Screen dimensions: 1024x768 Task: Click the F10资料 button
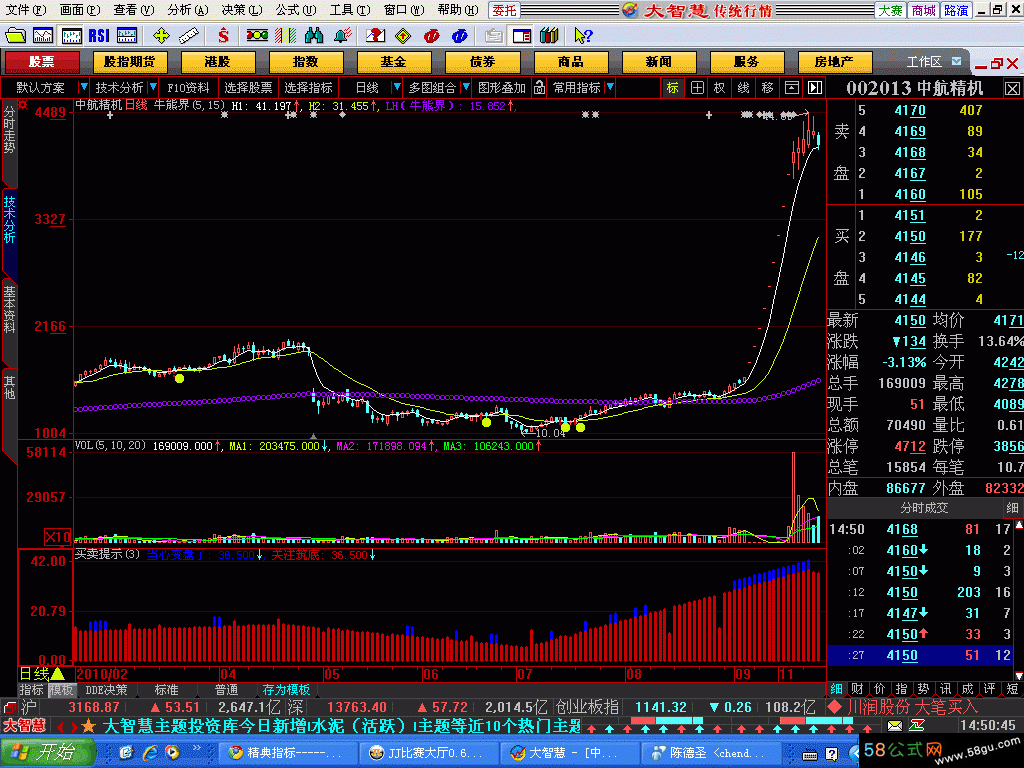tap(188, 88)
